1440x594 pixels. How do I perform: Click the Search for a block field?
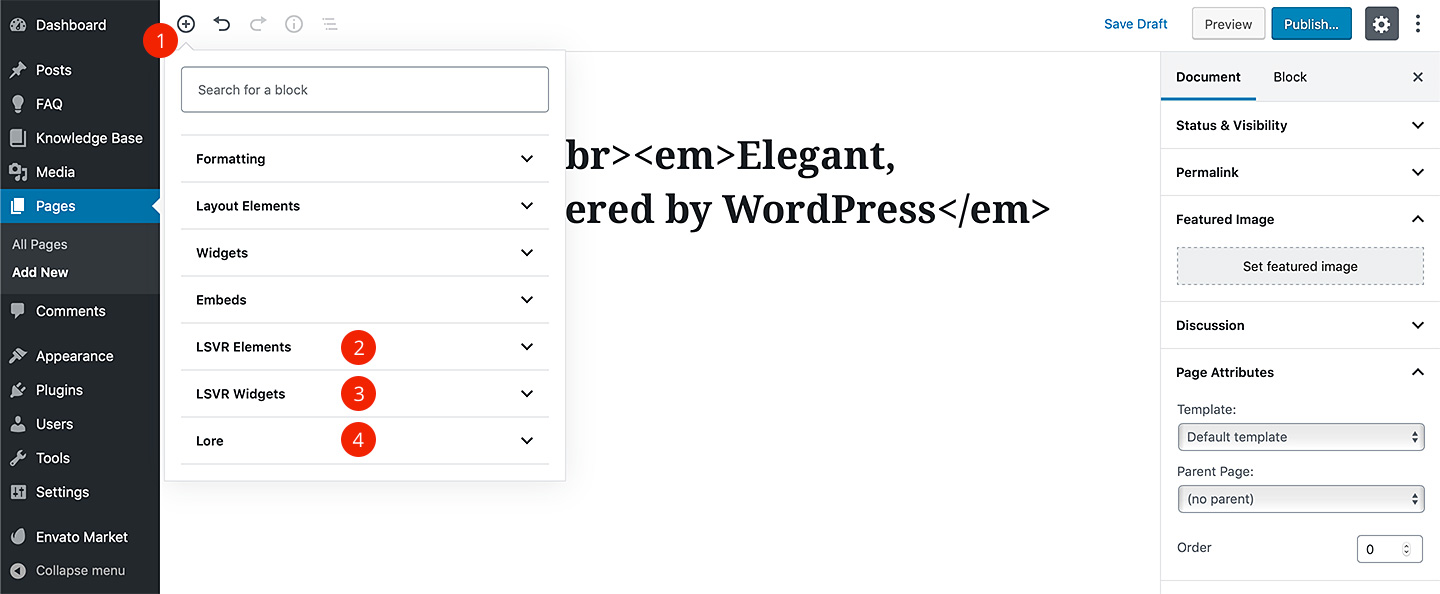(365, 90)
